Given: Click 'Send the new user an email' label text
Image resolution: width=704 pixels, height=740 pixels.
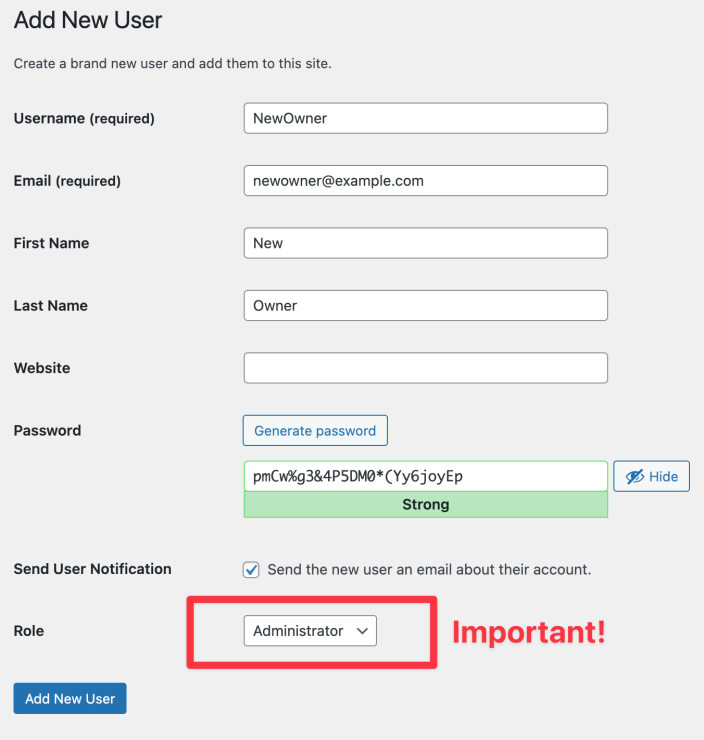Looking at the screenshot, I should 429,570.
